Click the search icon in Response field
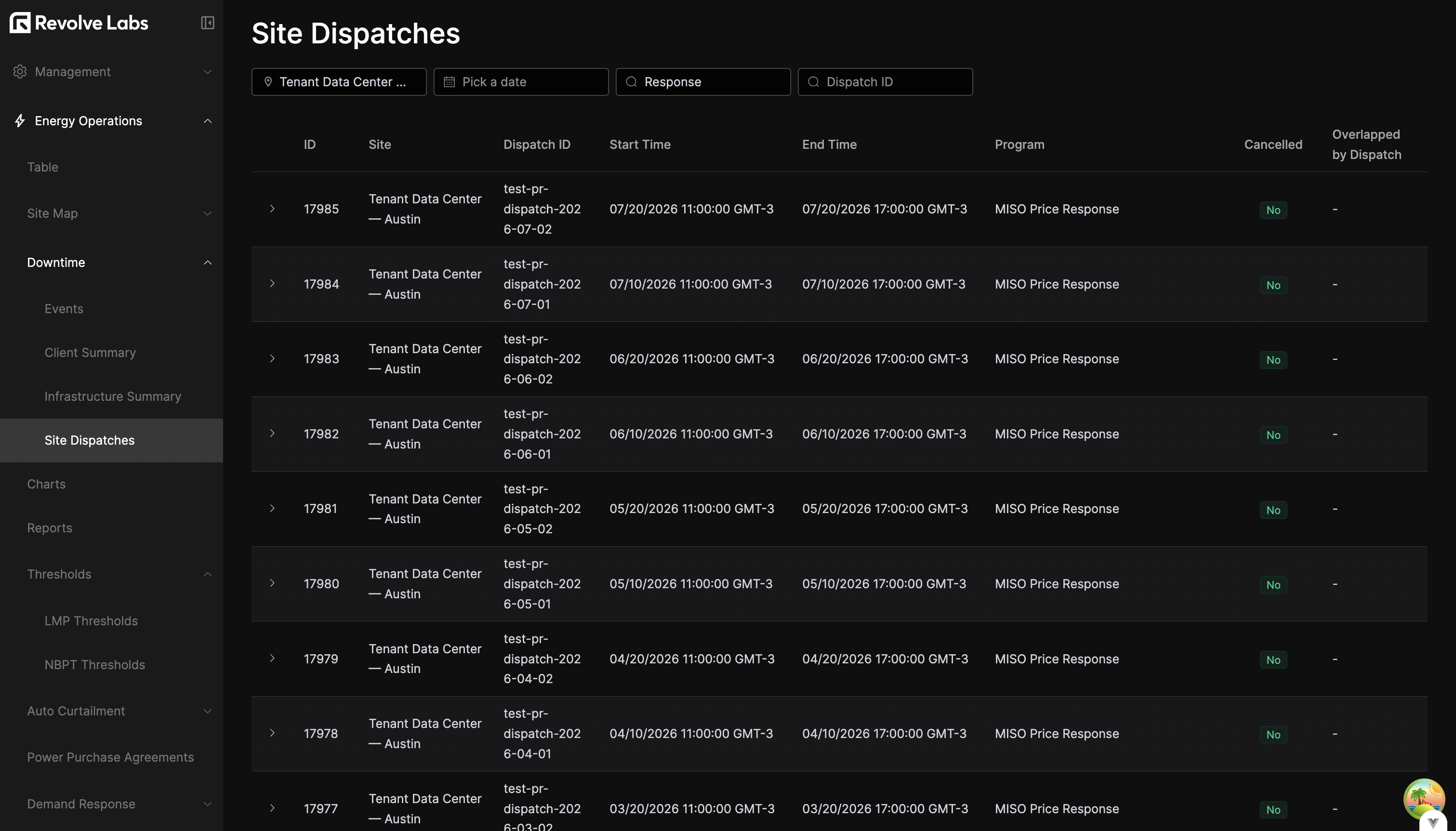 632,82
